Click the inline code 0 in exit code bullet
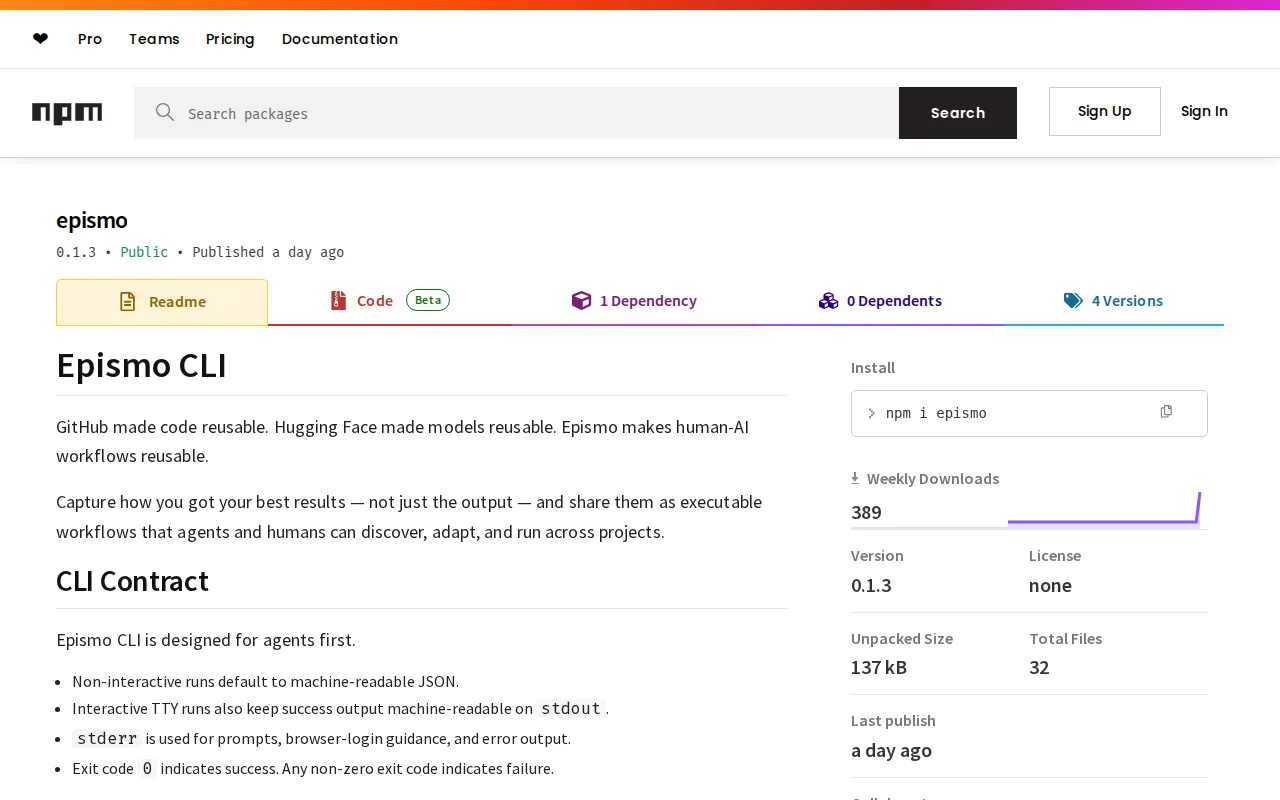 pyautogui.click(x=147, y=768)
